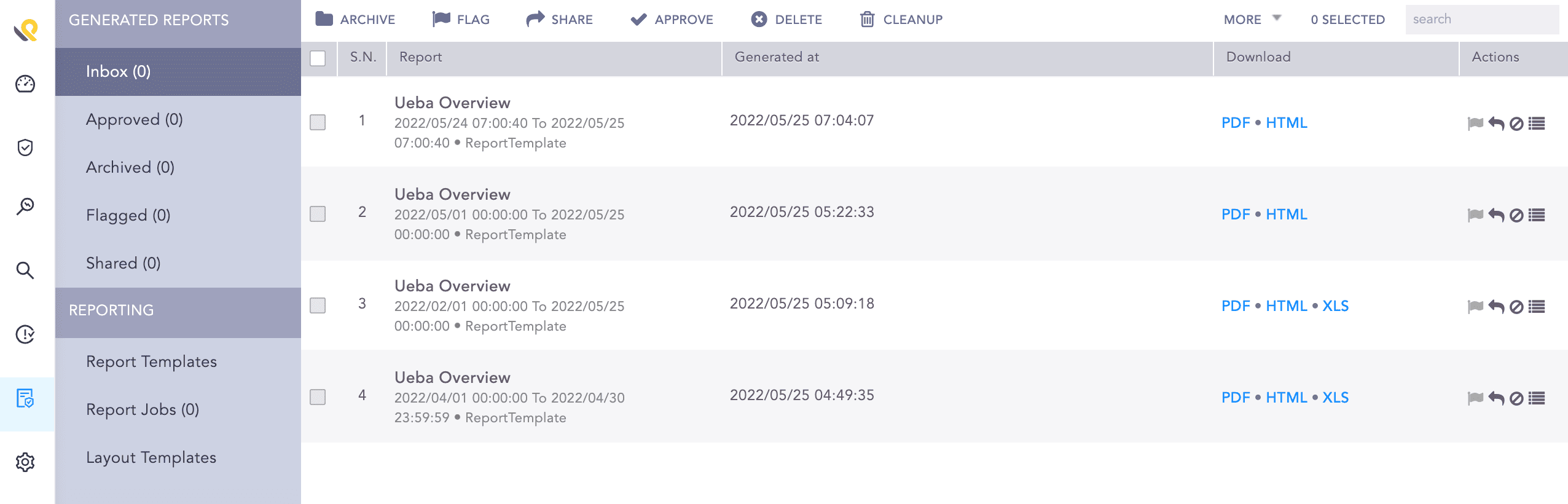Check the box for report row 1

[x=318, y=122]
